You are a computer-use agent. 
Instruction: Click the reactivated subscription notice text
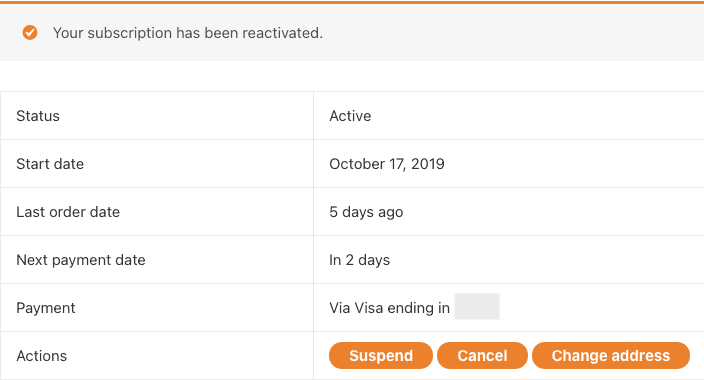(x=188, y=33)
